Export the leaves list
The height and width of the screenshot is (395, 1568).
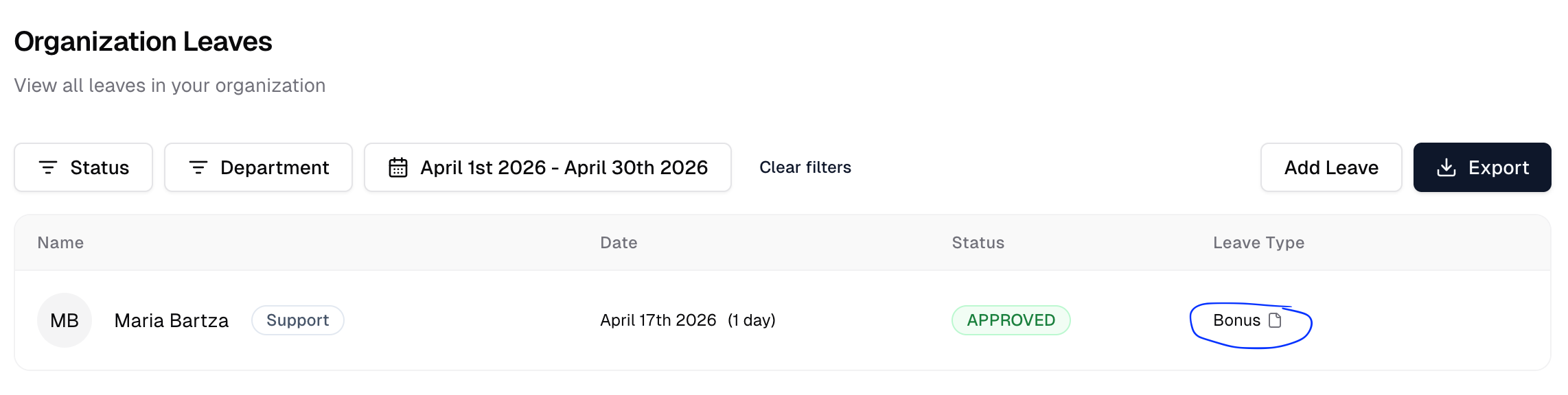click(1482, 167)
